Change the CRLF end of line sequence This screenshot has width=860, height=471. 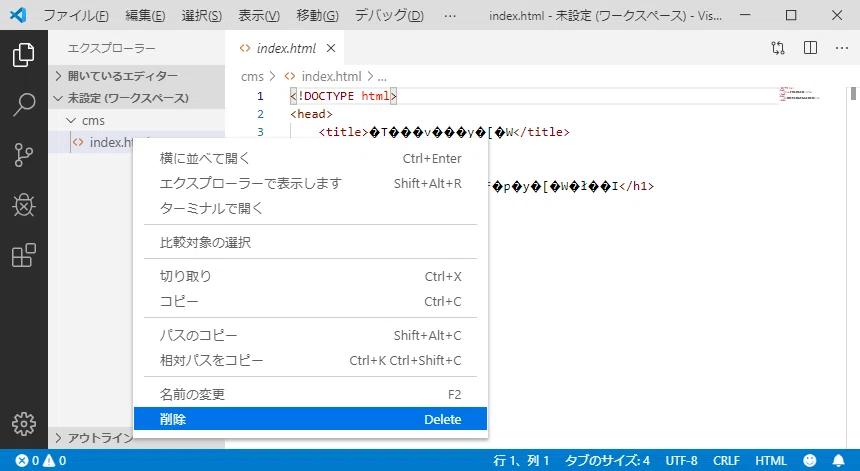click(x=727, y=461)
